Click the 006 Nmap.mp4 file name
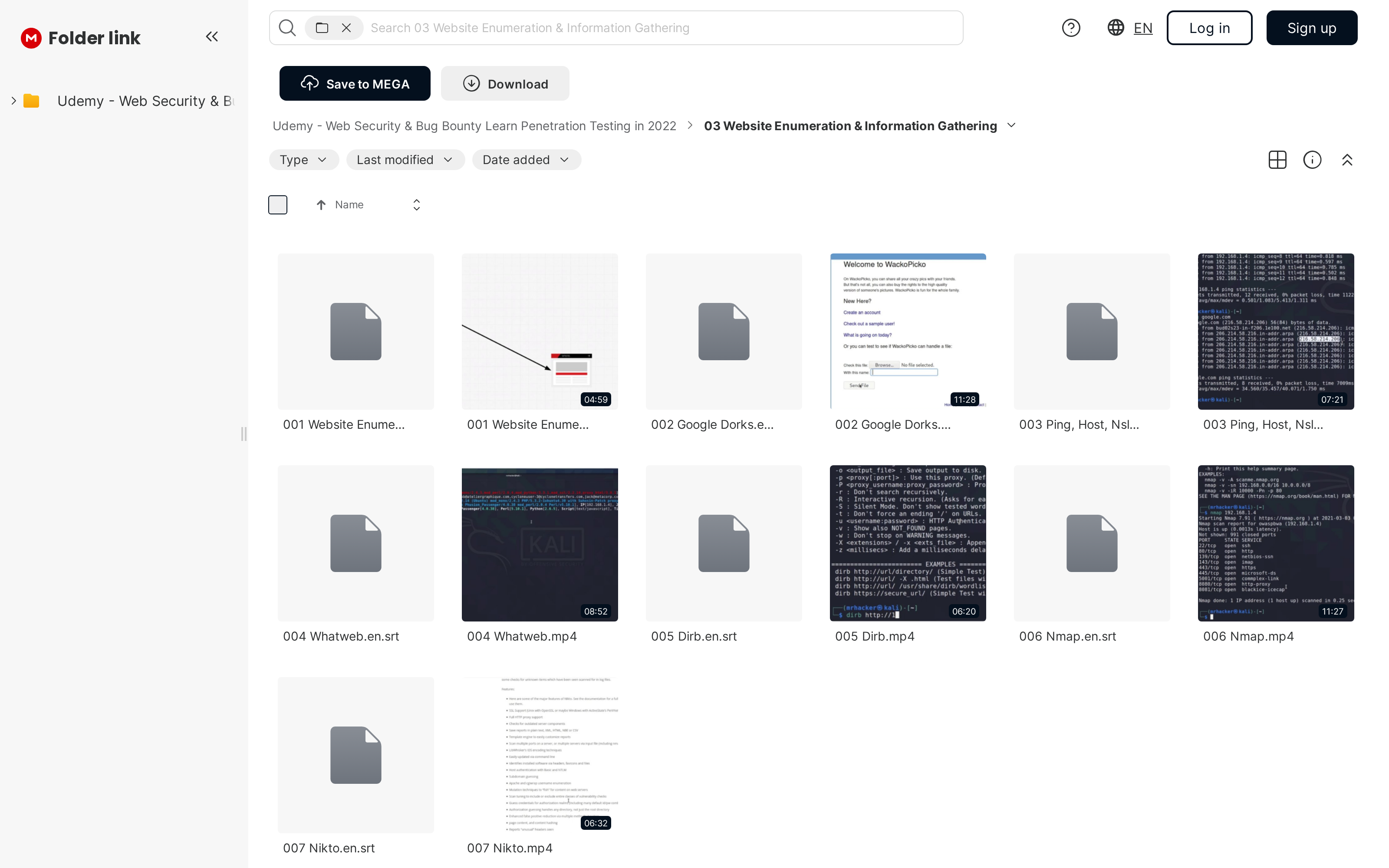Image resolution: width=1389 pixels, height=868 pixels. coord(1248,636)
